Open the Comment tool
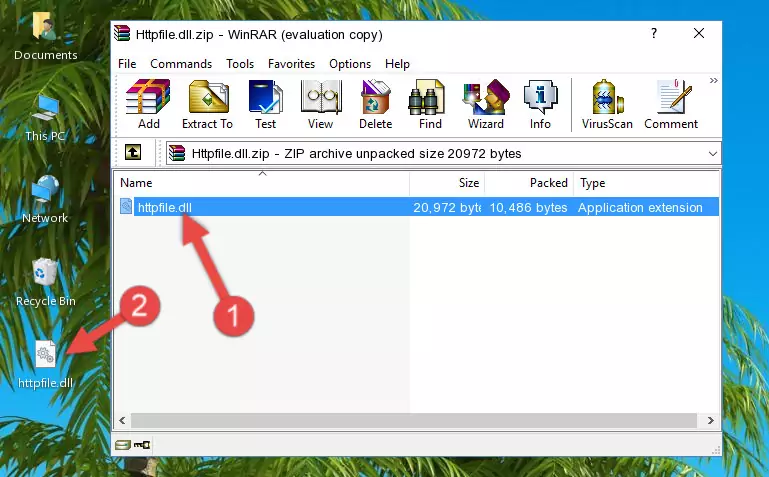 coord(671,104)
